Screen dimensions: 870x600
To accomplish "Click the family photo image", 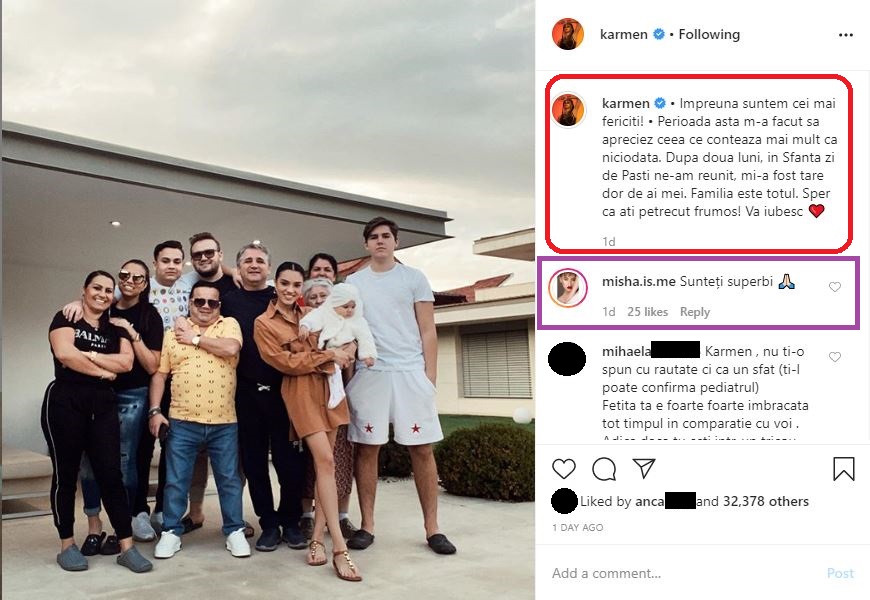I will [267, 300].
